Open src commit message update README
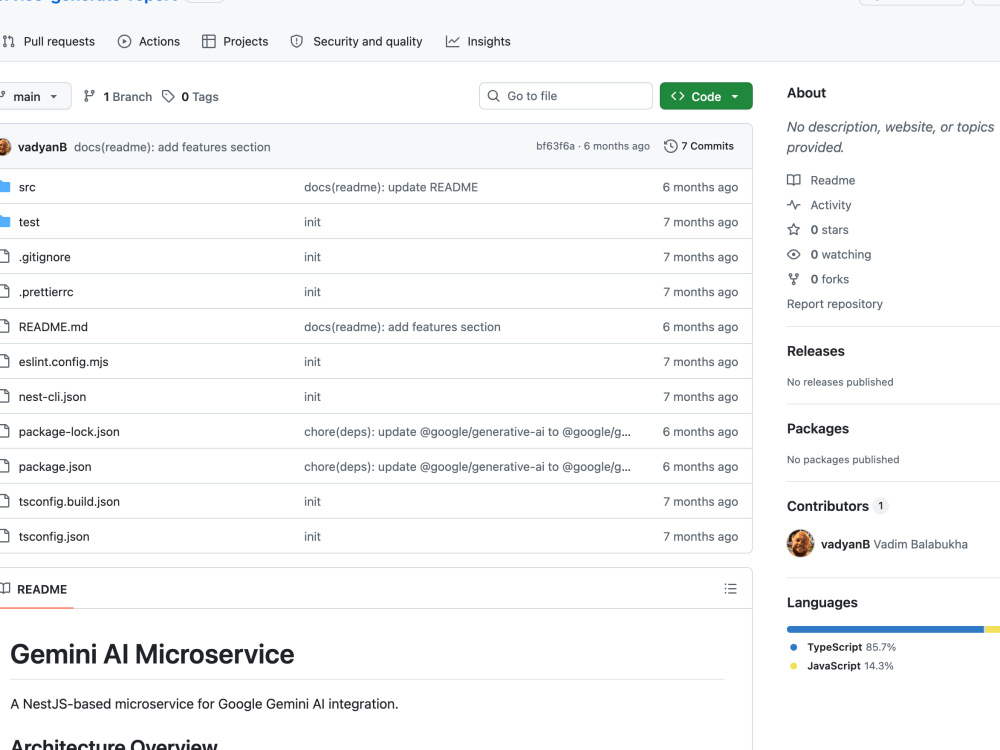Image resolution: width=1000 pixels, height=750 pixels. click(391, 187)
